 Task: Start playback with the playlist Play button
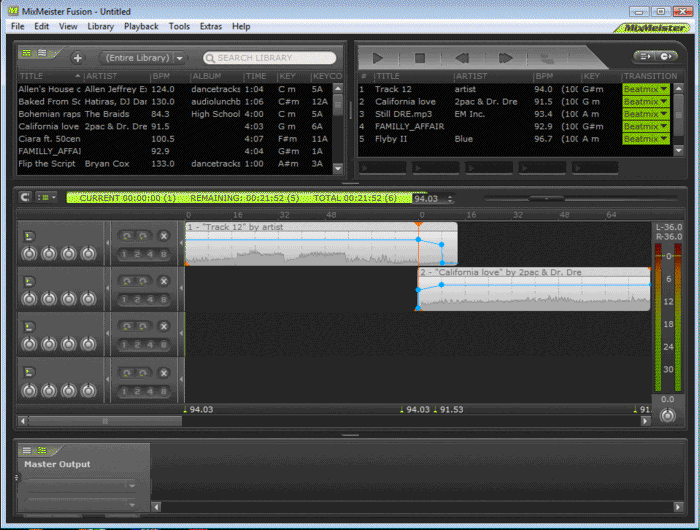[378, 58]
